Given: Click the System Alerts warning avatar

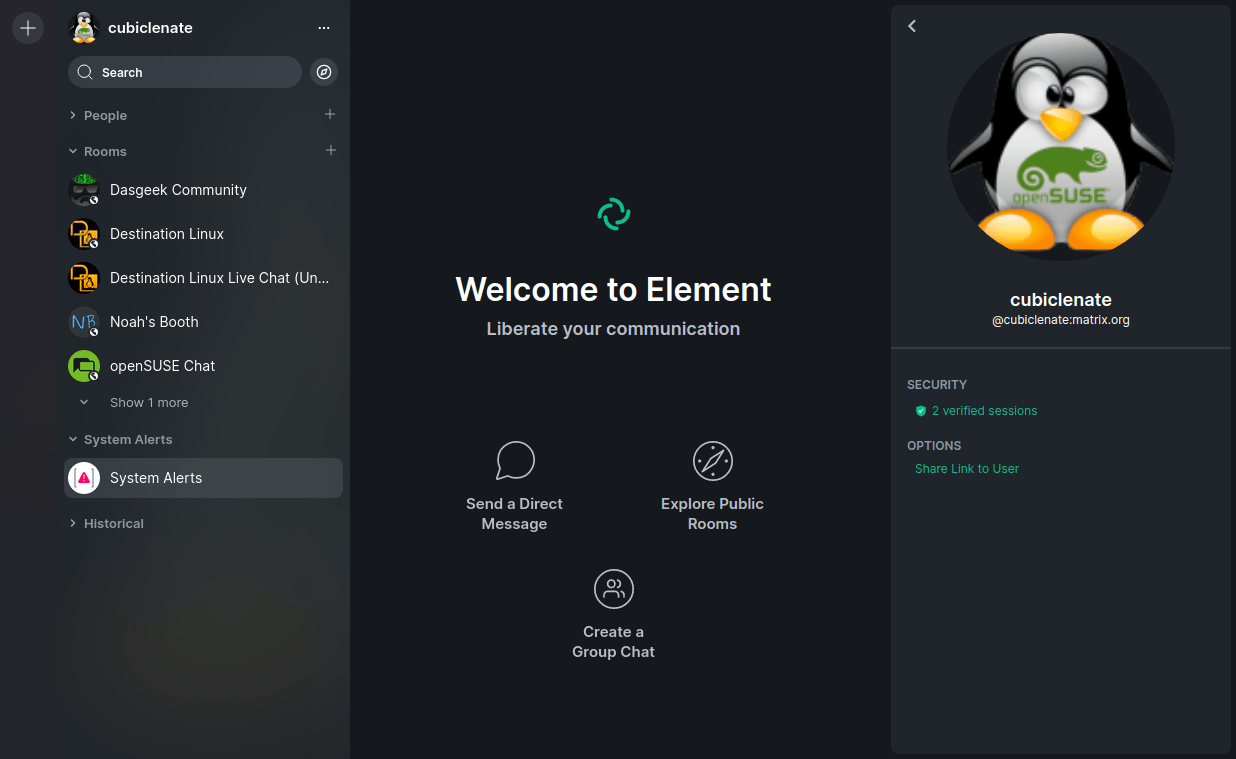Looking at the screenshot, I should point(84,478).
